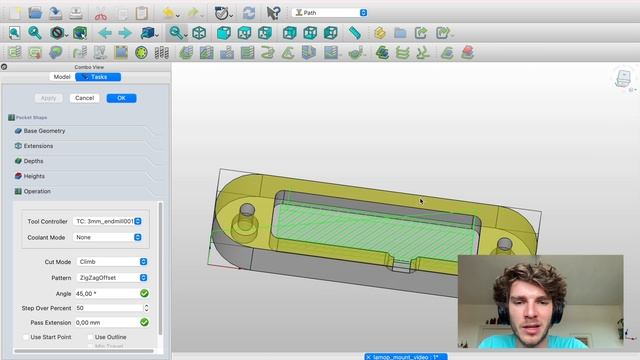Click the Paste clipboard icon
The image size is (640, 360).
coord(142,13)
